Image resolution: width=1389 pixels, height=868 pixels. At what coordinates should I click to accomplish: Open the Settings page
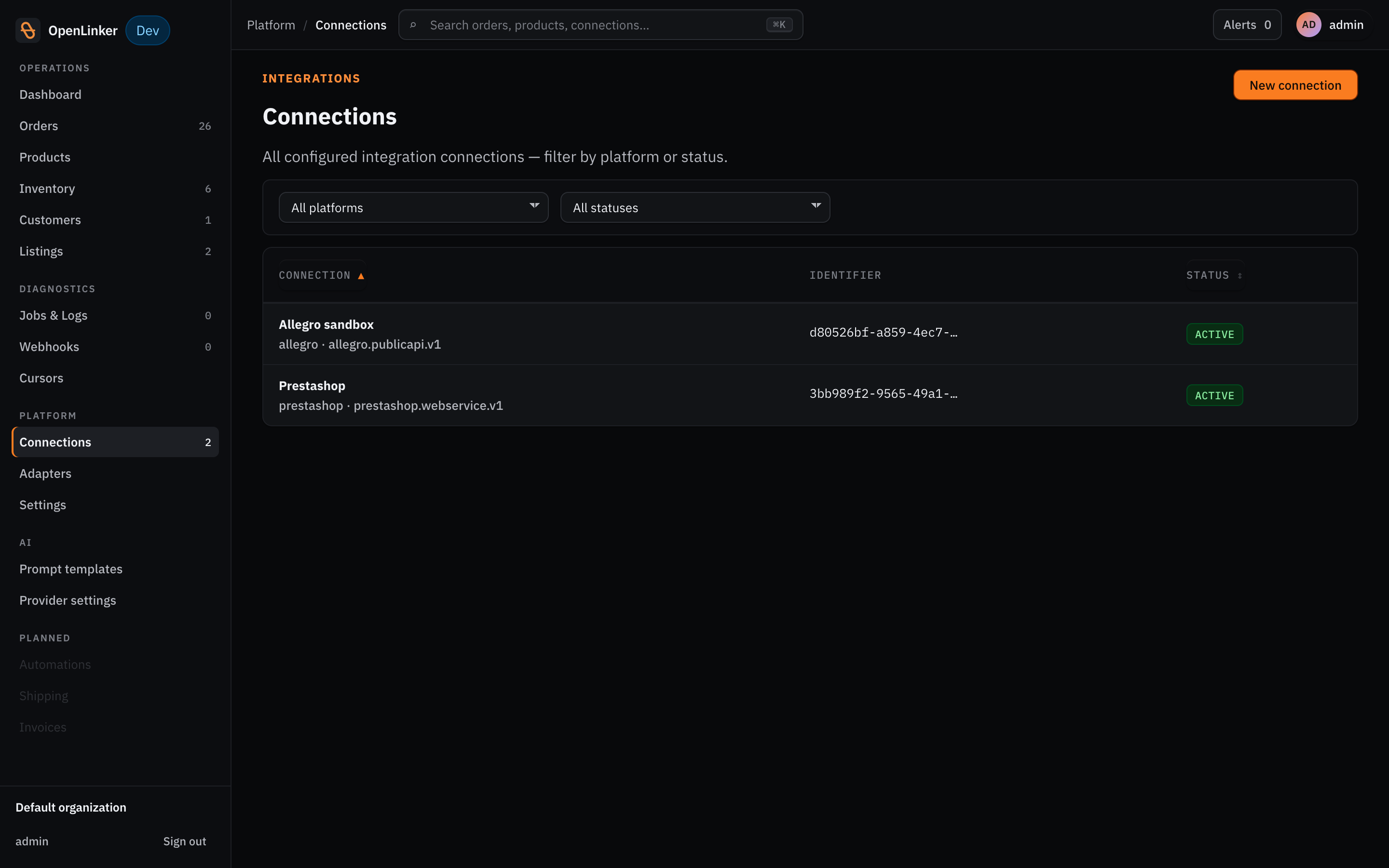(115, 504)
